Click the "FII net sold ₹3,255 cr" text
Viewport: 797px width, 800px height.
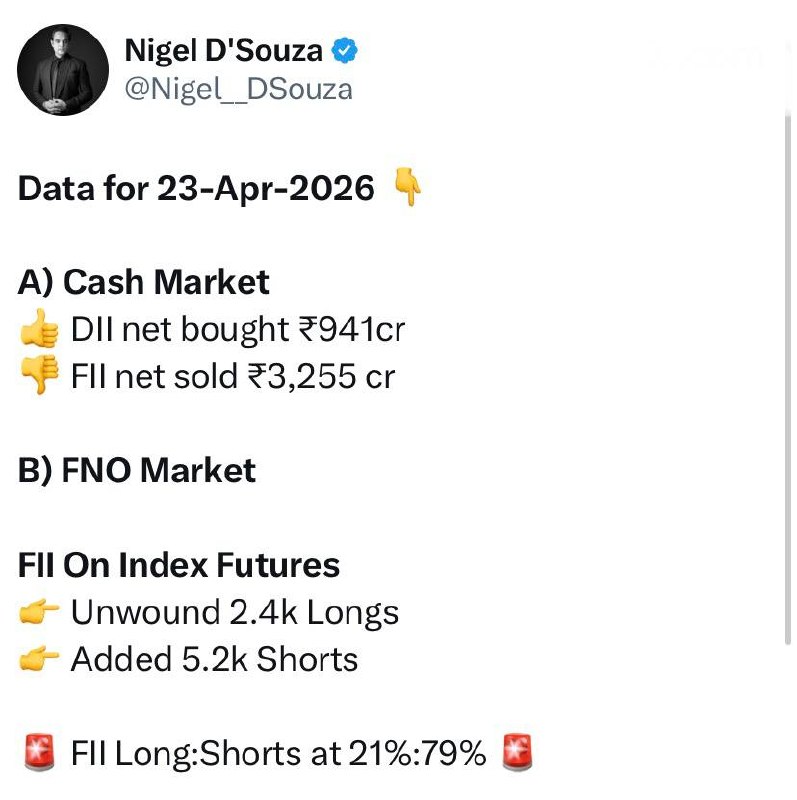[x=233, y=377]
